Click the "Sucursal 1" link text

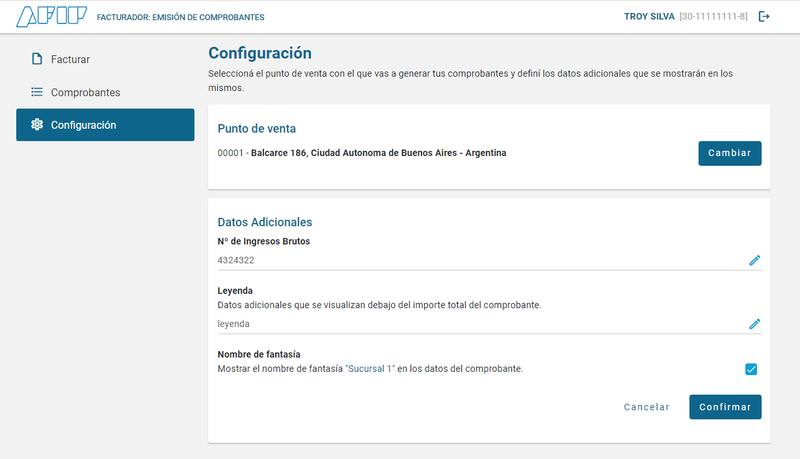coord(370,369)
